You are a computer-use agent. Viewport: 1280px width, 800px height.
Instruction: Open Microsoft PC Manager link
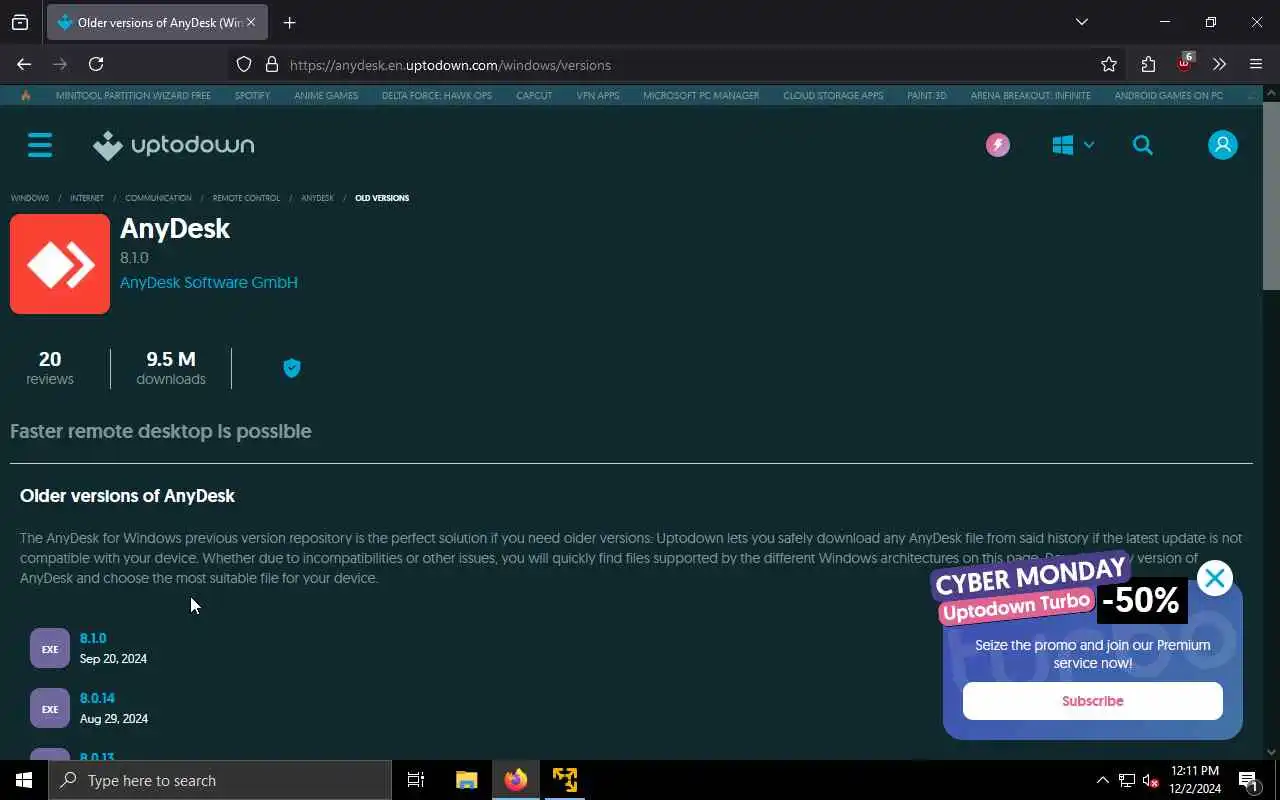coord(701,96)
